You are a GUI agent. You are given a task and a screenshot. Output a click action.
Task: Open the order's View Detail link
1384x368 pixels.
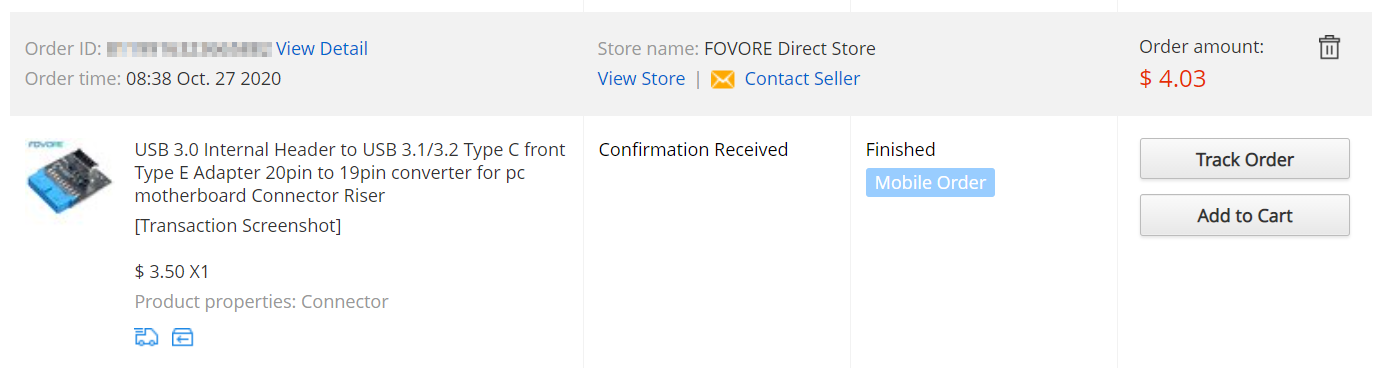pos(322,48)
